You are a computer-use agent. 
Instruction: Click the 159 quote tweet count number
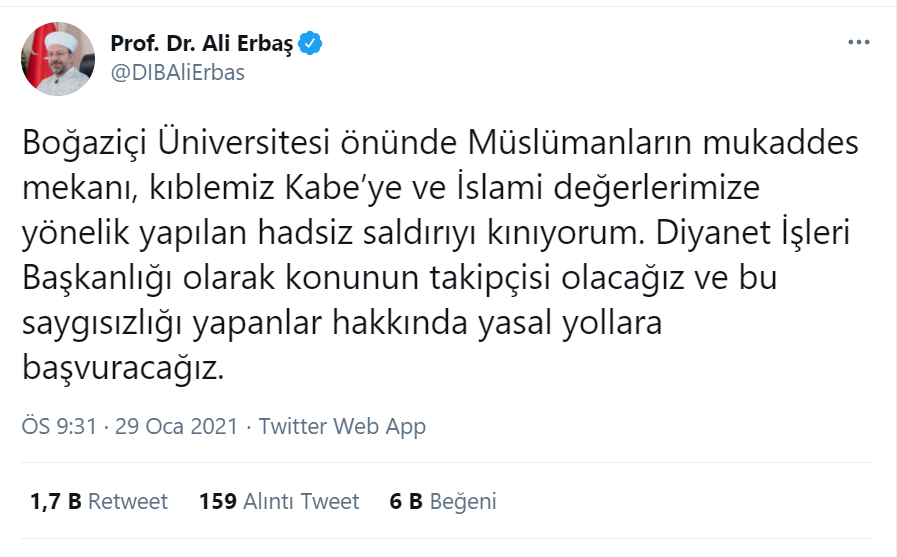click(x=218, y=501)
